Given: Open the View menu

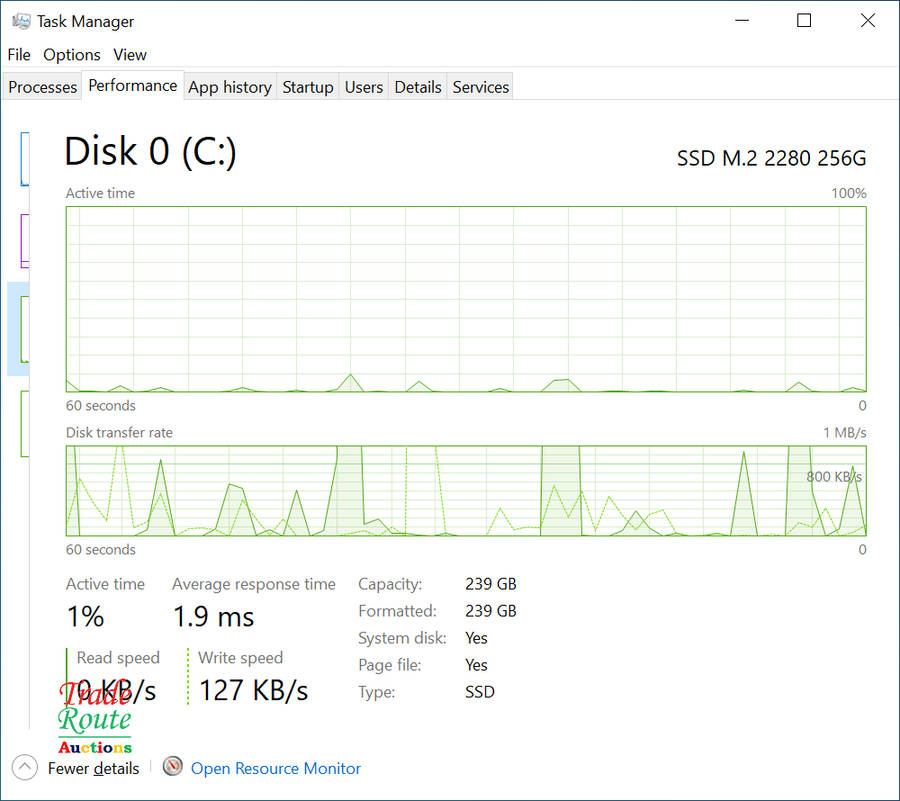Looking at the screenshot, I should coord(130,55).
